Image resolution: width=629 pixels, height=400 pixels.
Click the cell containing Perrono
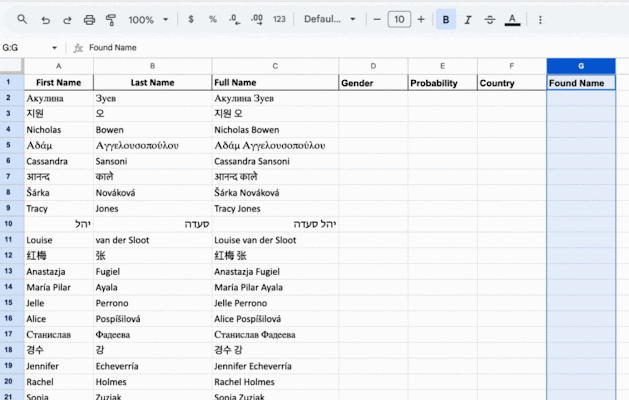tap(152, 303)
